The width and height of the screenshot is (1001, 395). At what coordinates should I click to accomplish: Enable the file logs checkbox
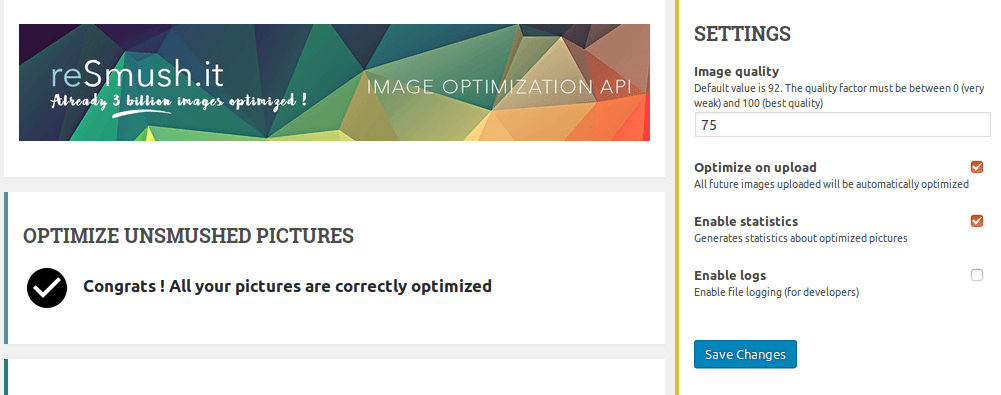(977, 276)
